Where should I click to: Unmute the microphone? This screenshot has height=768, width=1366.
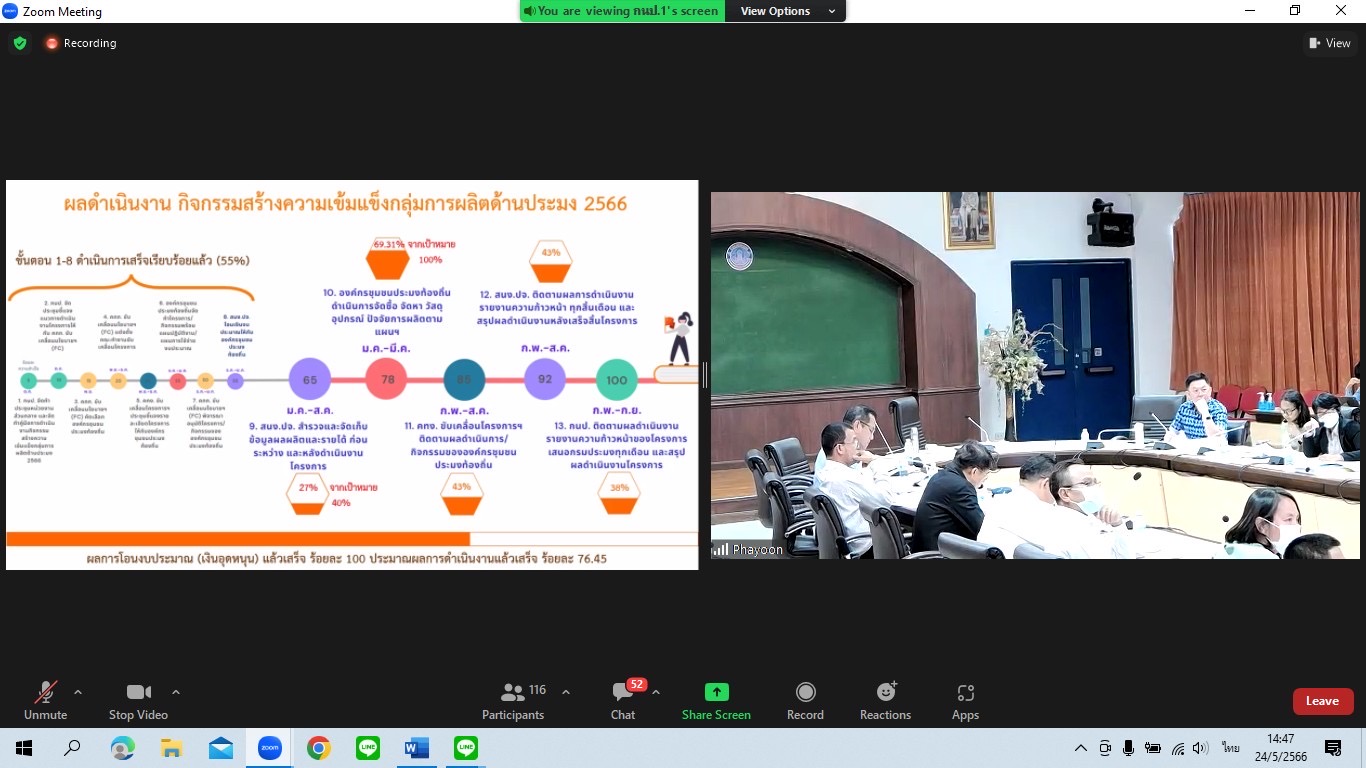click(45, 701)
